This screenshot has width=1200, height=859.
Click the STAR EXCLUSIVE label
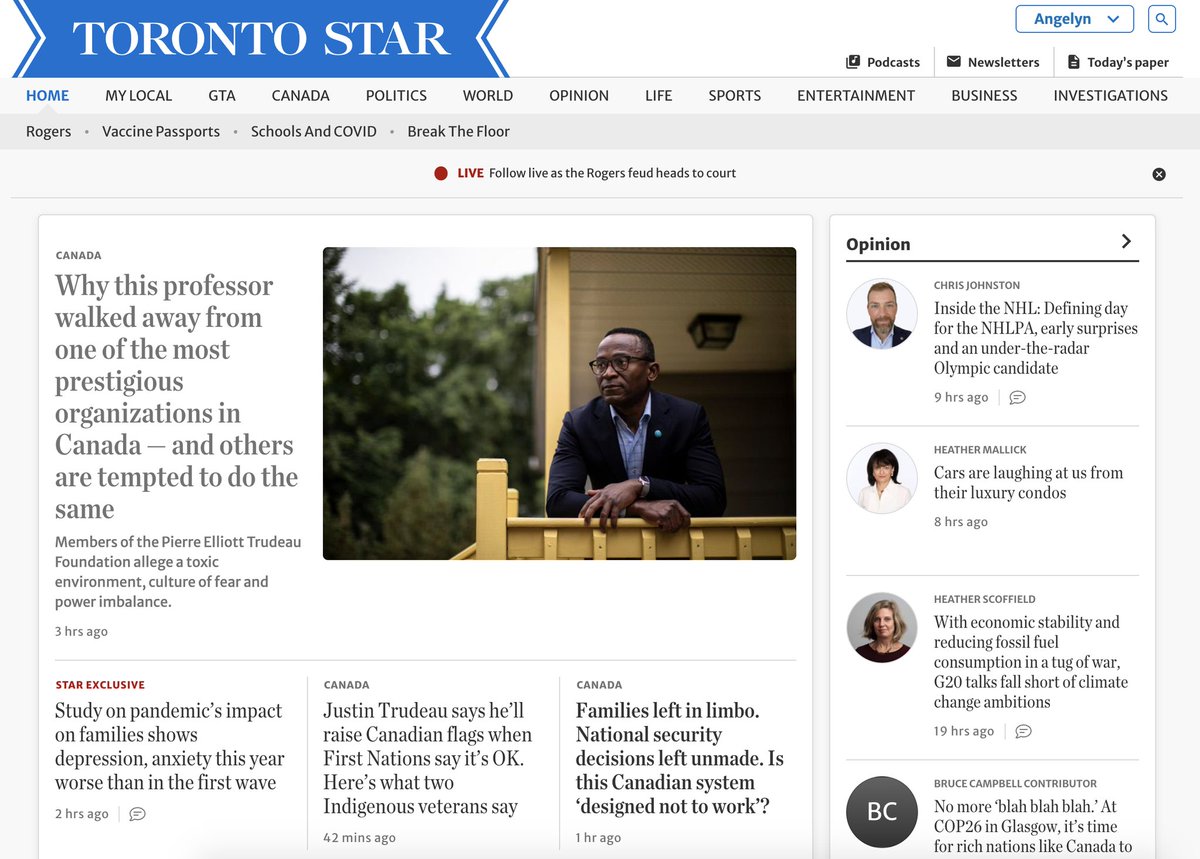pos(100,685)
